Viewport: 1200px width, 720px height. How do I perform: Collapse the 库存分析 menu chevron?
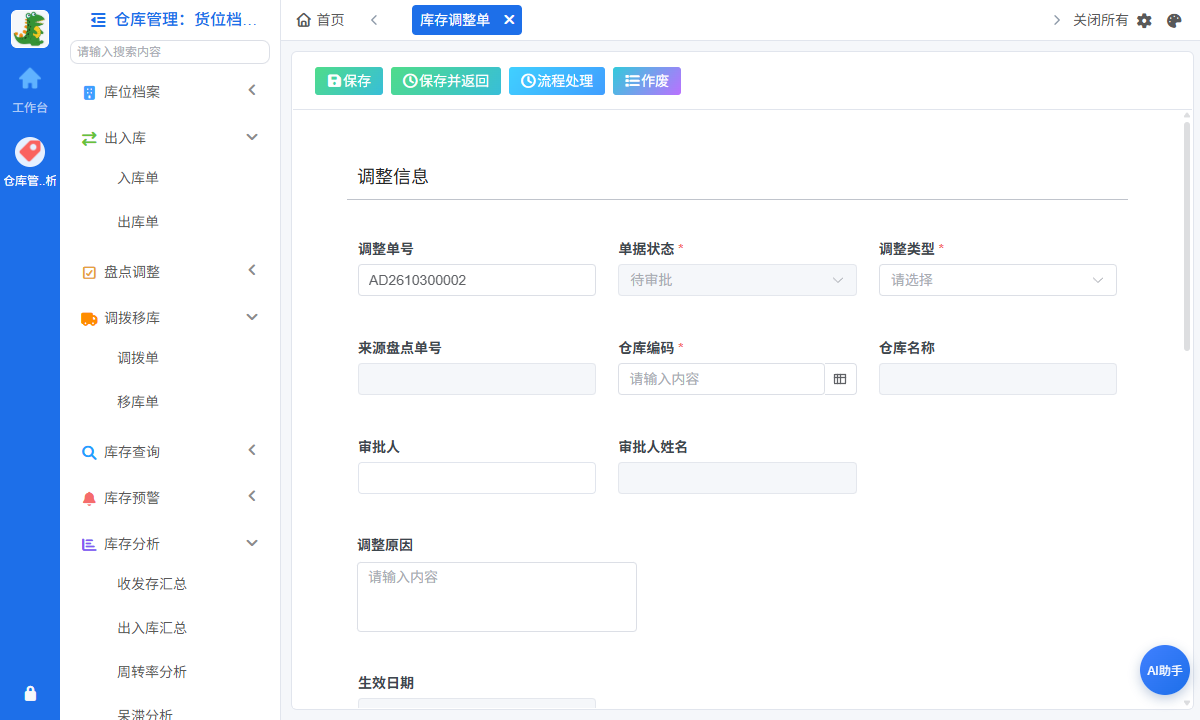[252, 543]
